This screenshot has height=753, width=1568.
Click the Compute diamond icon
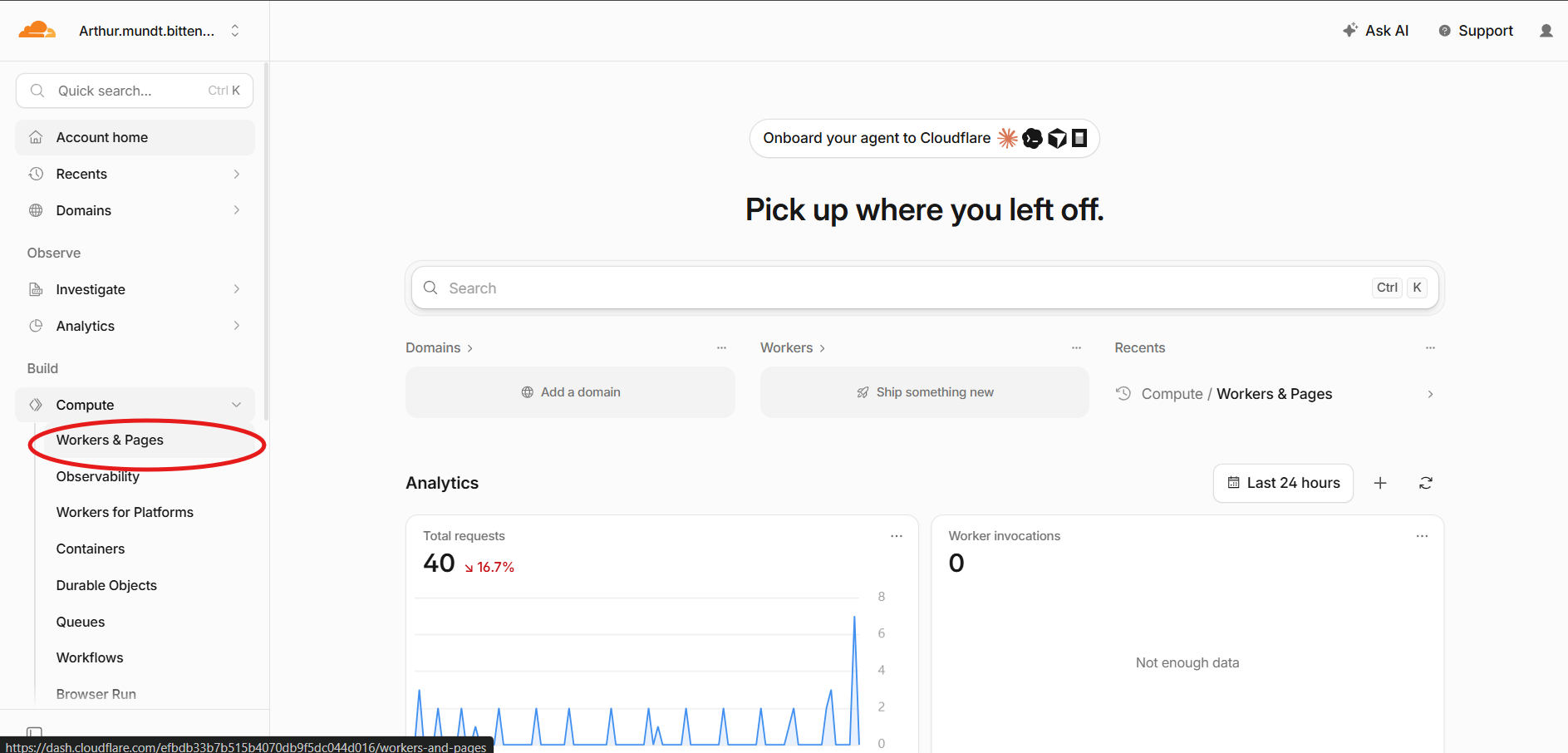pos(36,405)
